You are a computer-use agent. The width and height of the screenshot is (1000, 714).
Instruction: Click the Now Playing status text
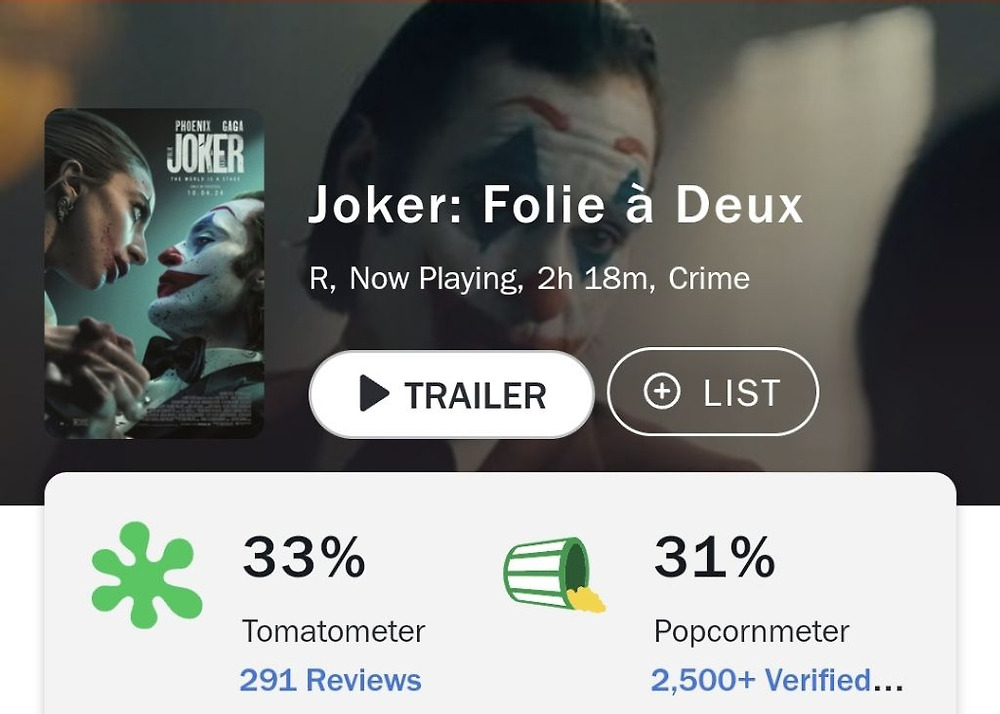[x=434, y=279]
